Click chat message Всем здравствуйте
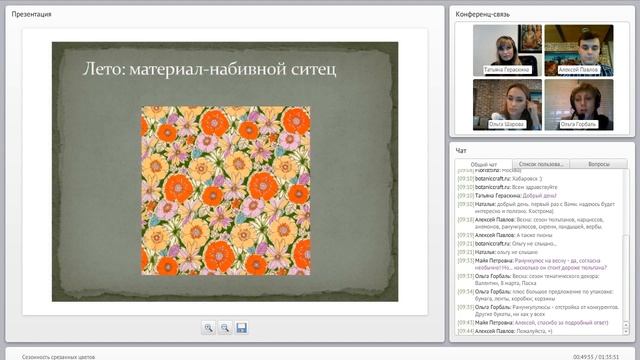Image resolution: width=640 pixels, height=360 pixels. coord(507,187)
